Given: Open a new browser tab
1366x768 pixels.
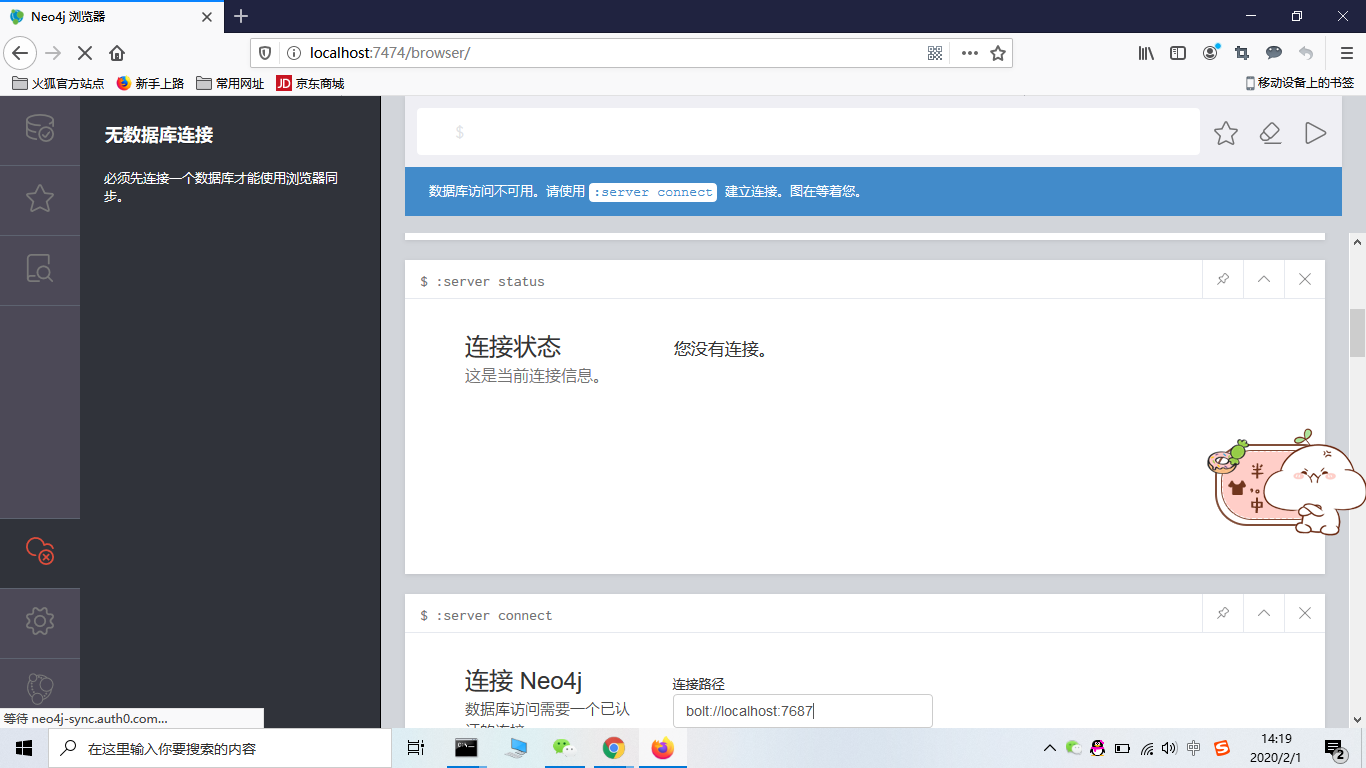Looking at the screenshot, I should [x=241, y=16].
